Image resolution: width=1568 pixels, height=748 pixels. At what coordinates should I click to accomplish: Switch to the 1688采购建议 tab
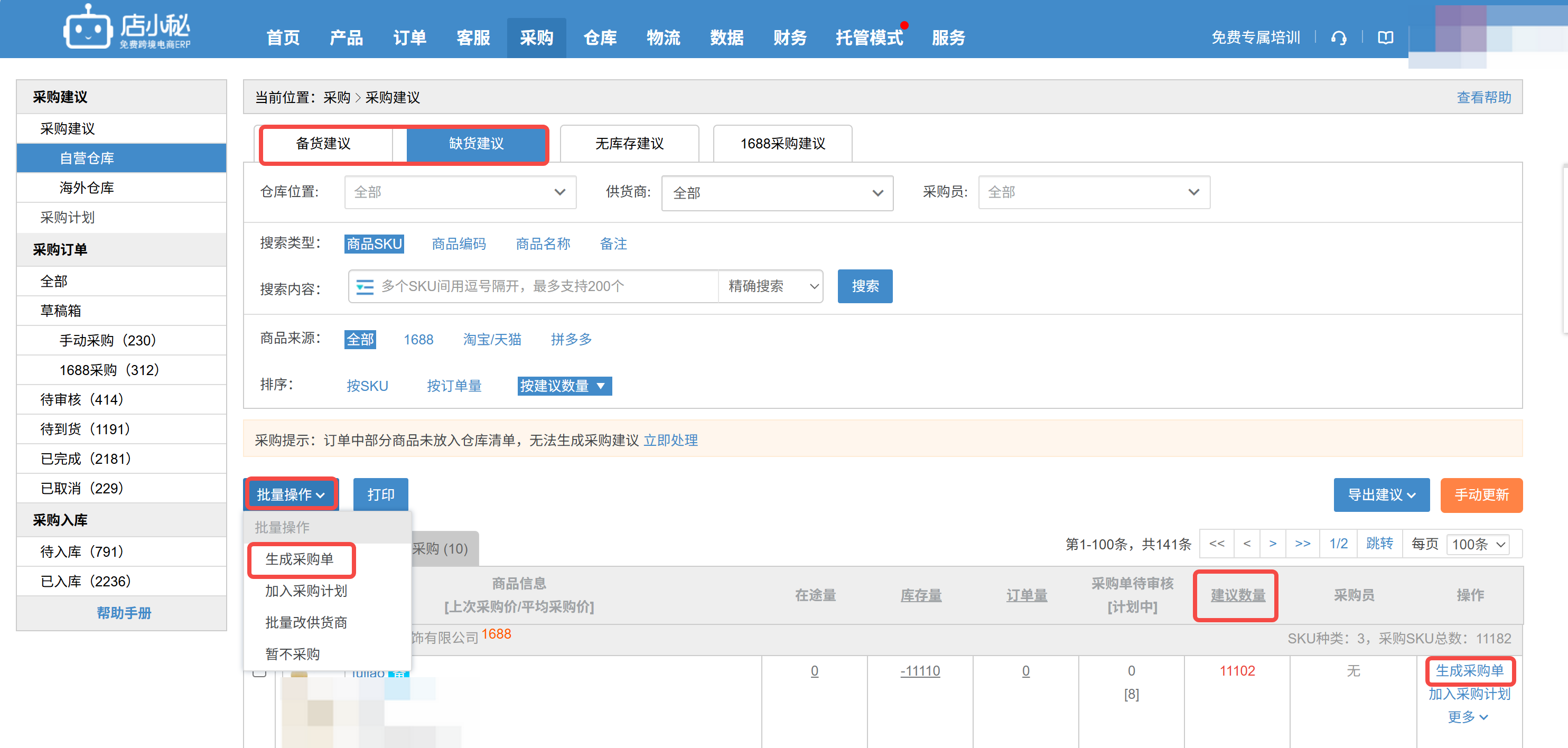[782, 144]
